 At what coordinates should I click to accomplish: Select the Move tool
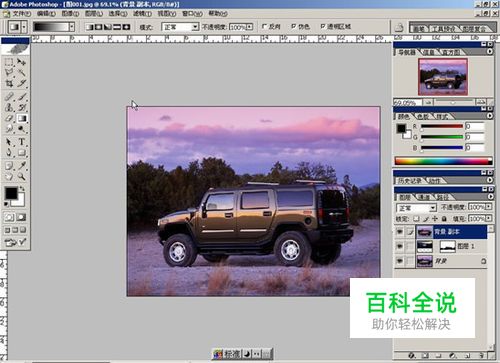click(22, 62)
